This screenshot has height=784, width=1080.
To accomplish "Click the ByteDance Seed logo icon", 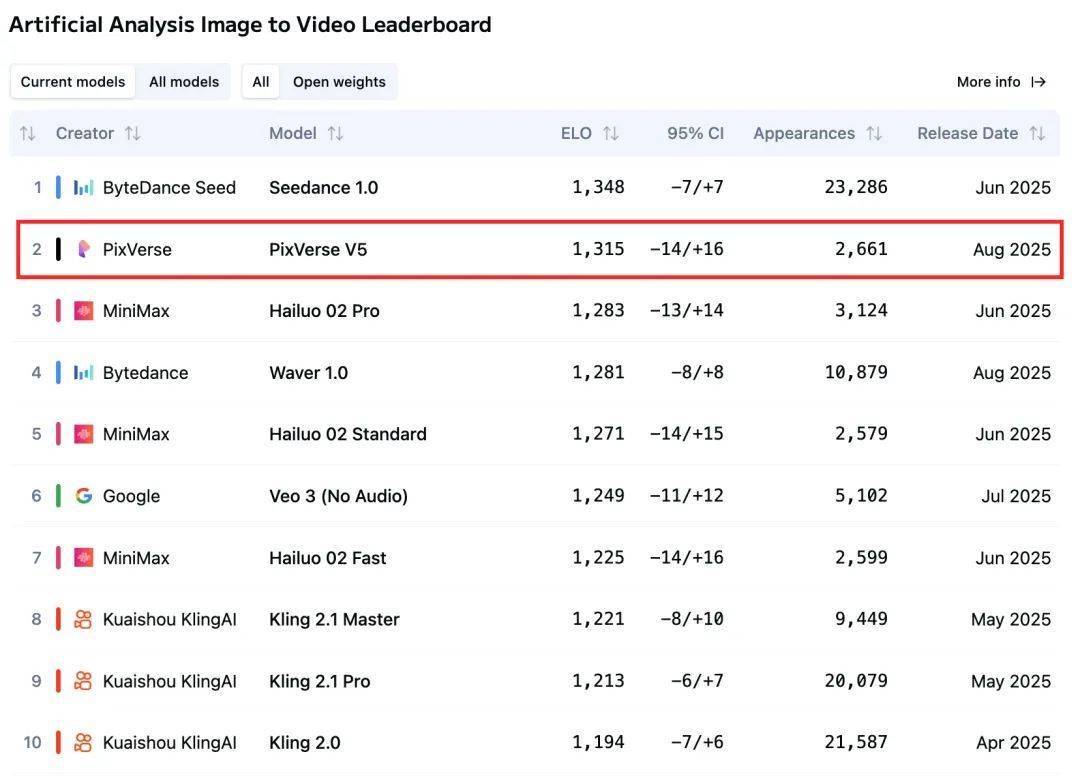I will point(83,187).
